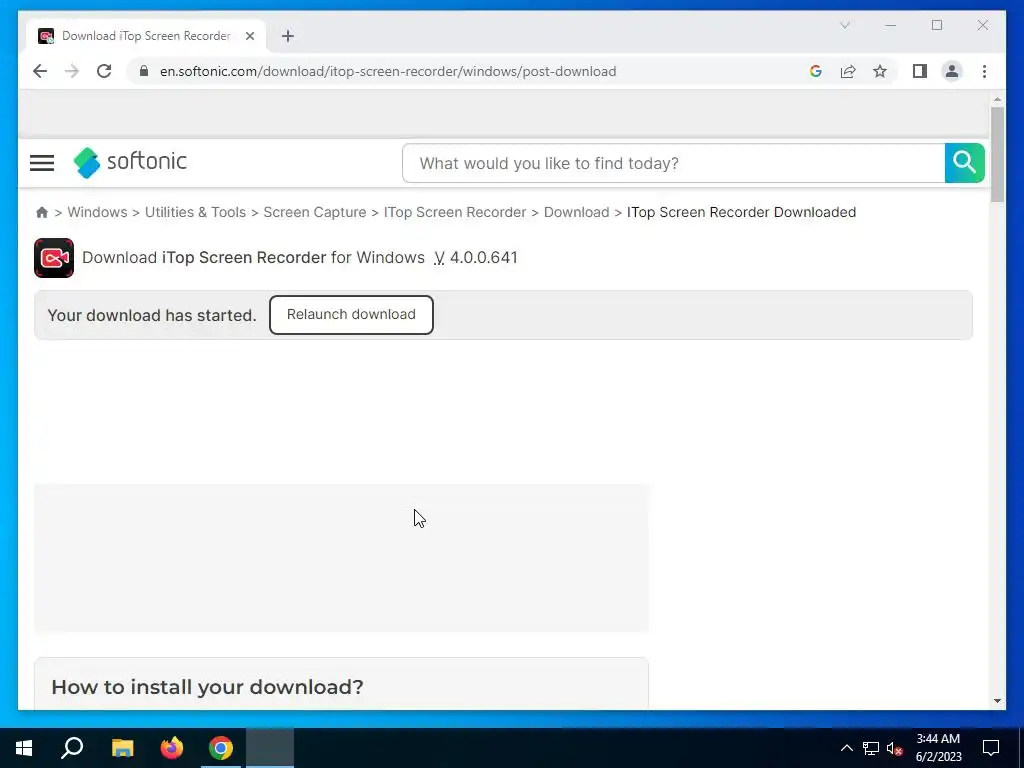Bookmark this page with the star icon
The image size is (1024, 768).
click(880, 71)
